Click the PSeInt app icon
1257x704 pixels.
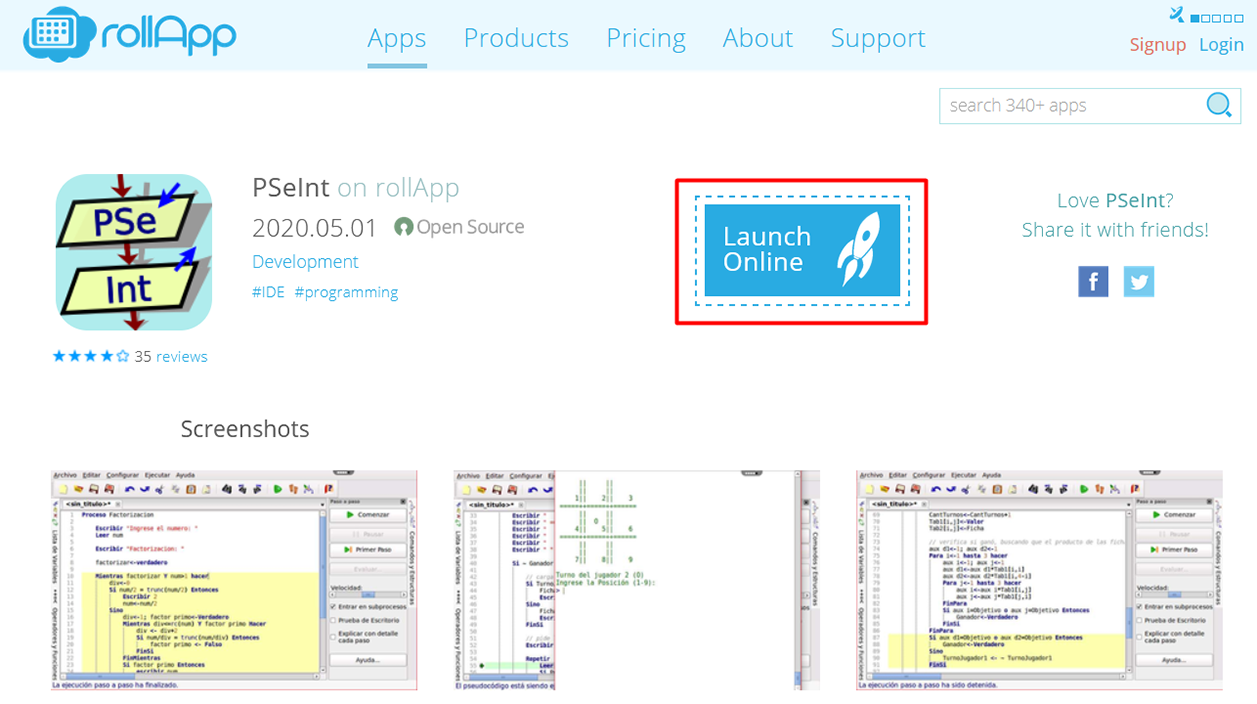point(134,252)
